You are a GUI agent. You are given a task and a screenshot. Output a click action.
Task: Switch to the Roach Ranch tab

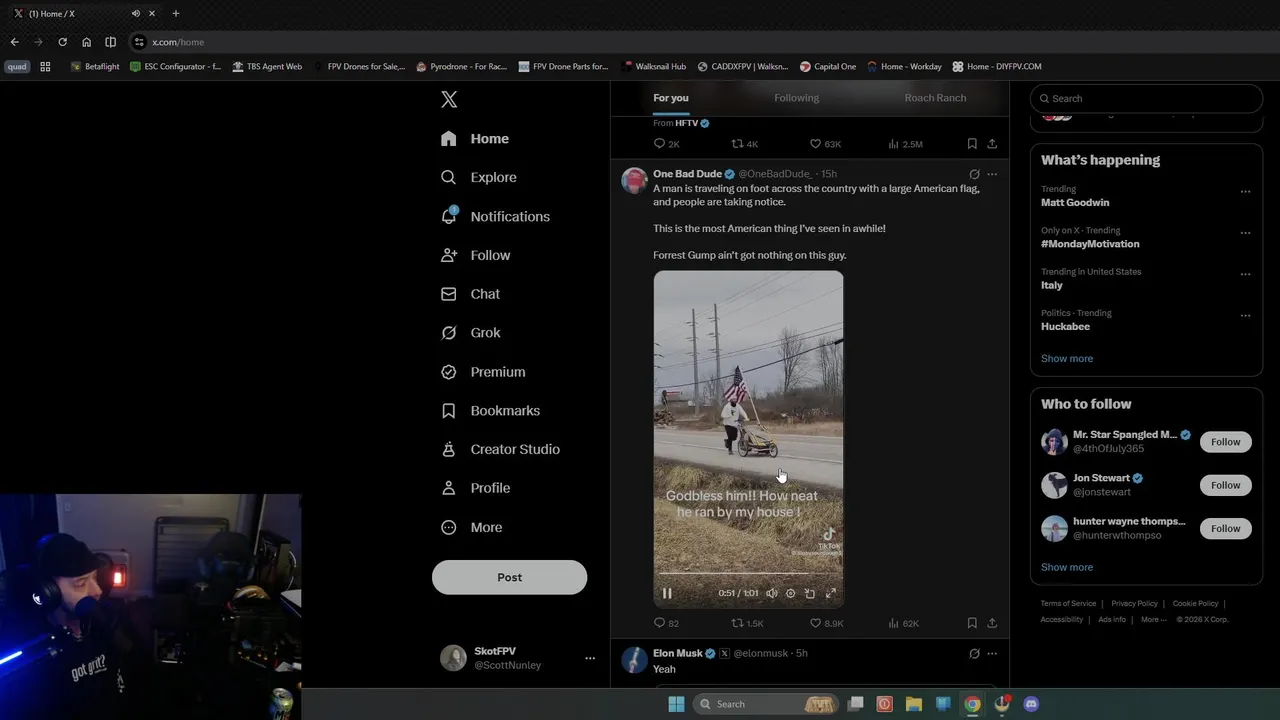pyautogui.click(x=935, y=98)
